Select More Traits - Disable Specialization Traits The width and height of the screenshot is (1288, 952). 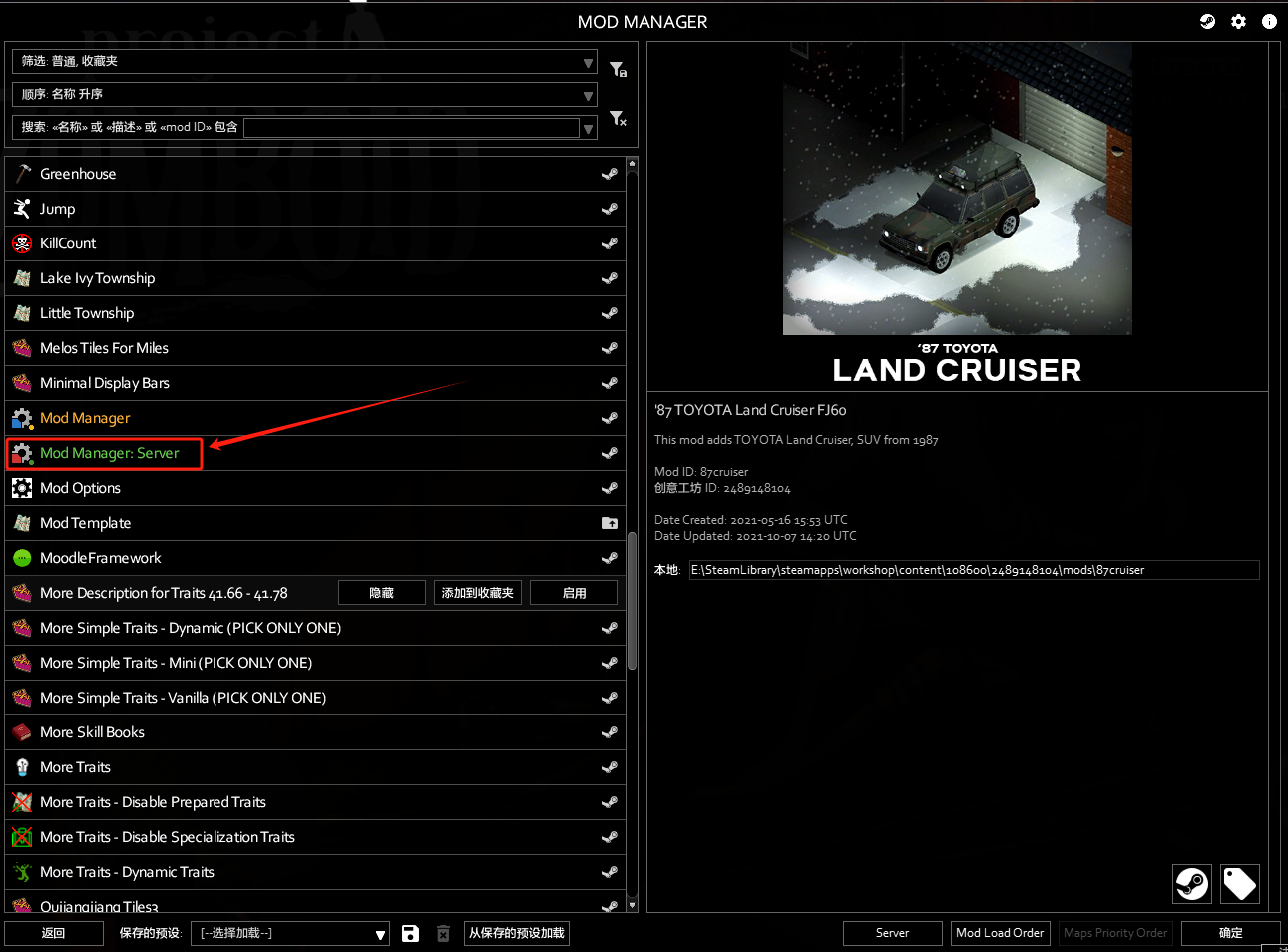coord(315,837)
